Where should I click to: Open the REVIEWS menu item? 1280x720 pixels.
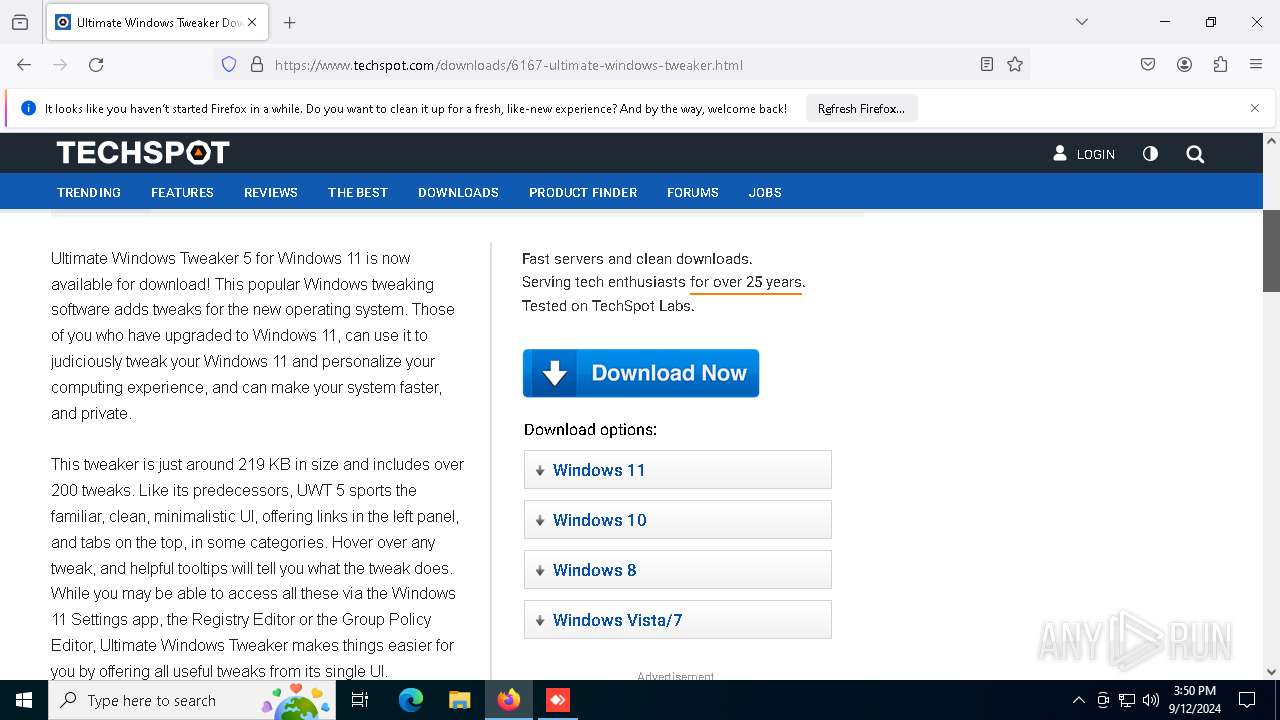click(271, 192)
